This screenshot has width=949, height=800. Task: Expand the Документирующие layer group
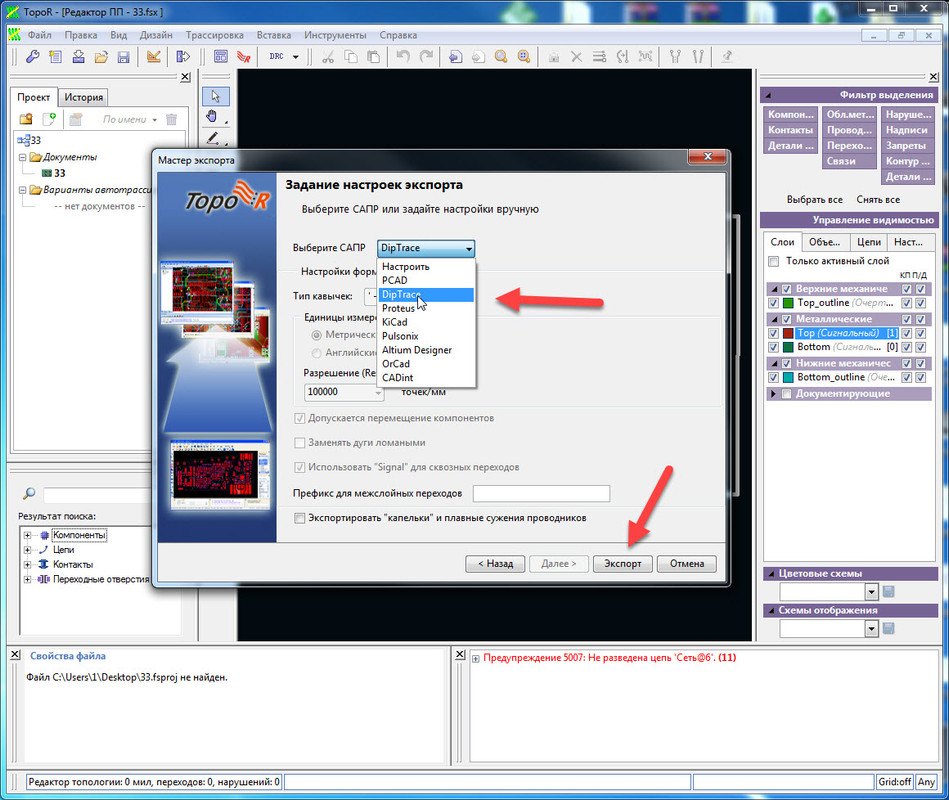pos(773,394)
